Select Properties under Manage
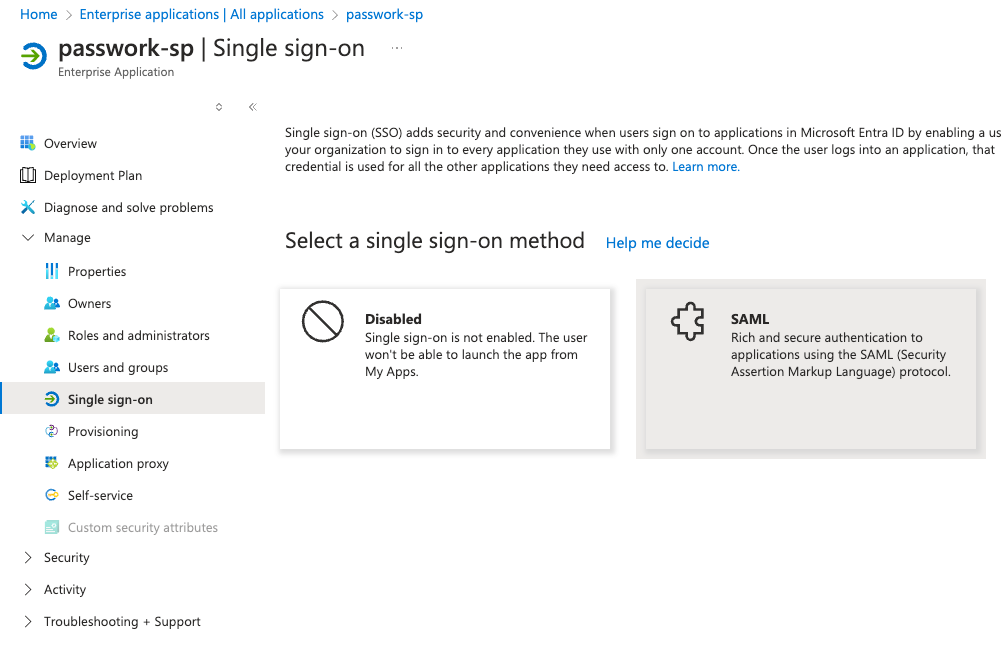 98,271
